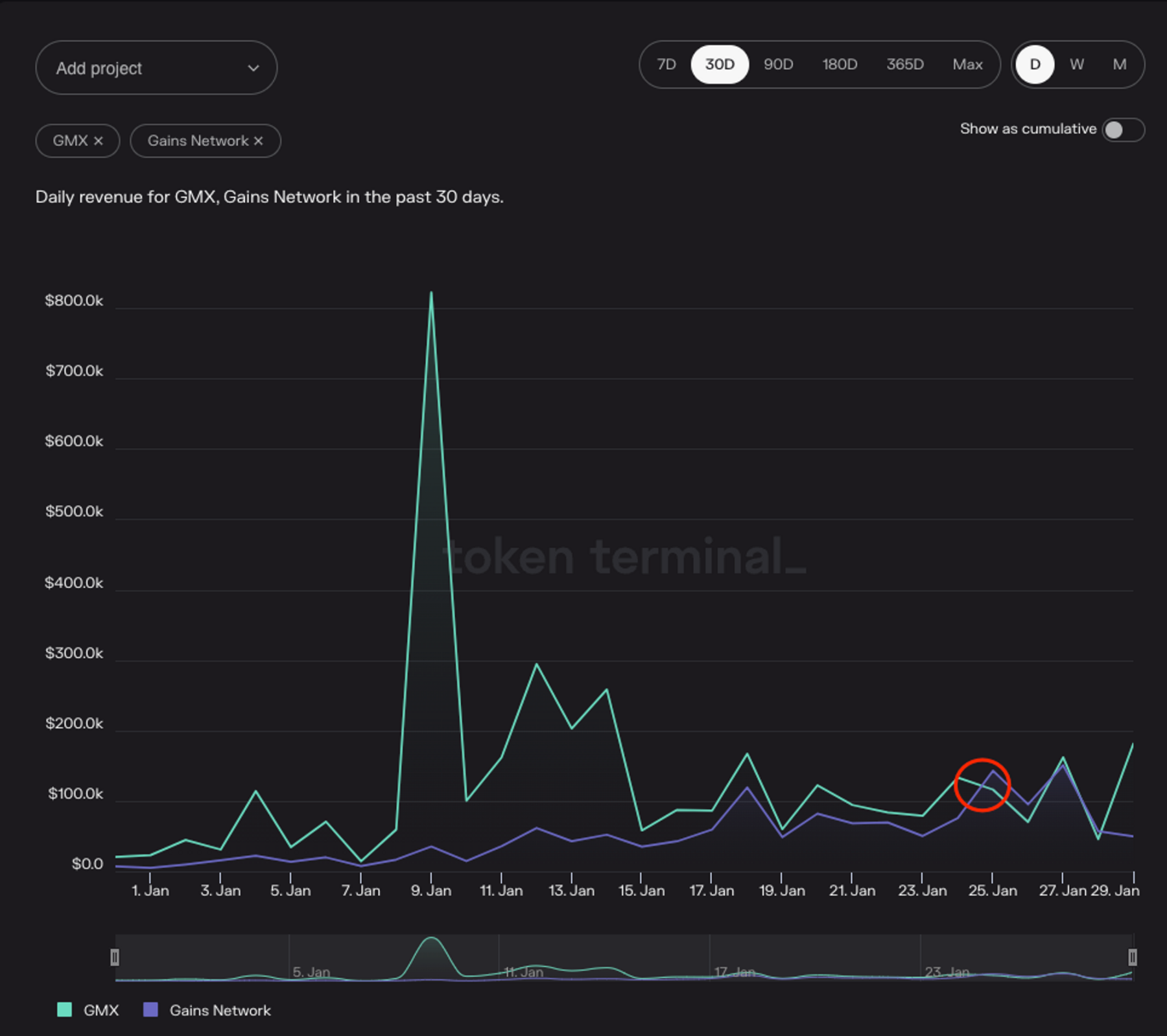Click the $500.0k axis label
The height and width of the screenshot is (1036, 1167).
click(x=74, y=512)
